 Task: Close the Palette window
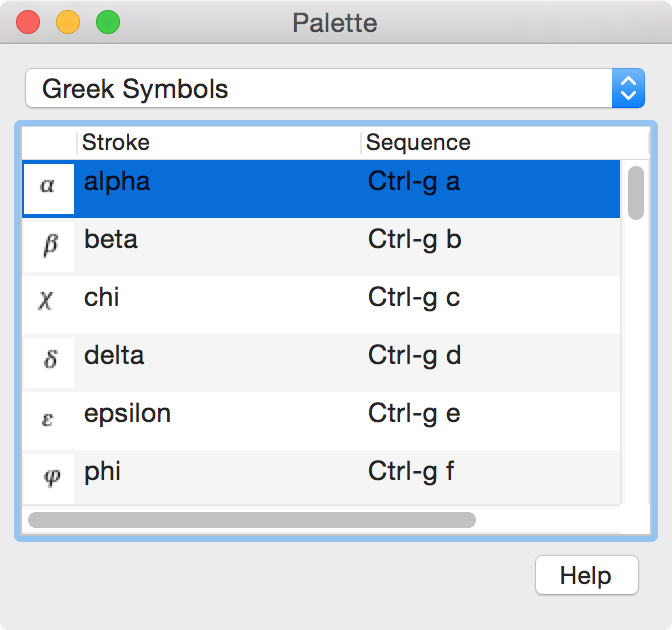pyautogui.click(x=28, y=22)
